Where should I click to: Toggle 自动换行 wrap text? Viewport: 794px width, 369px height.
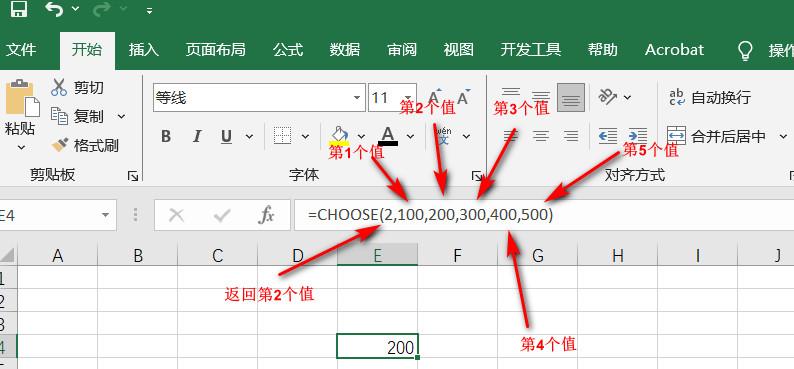710,98
